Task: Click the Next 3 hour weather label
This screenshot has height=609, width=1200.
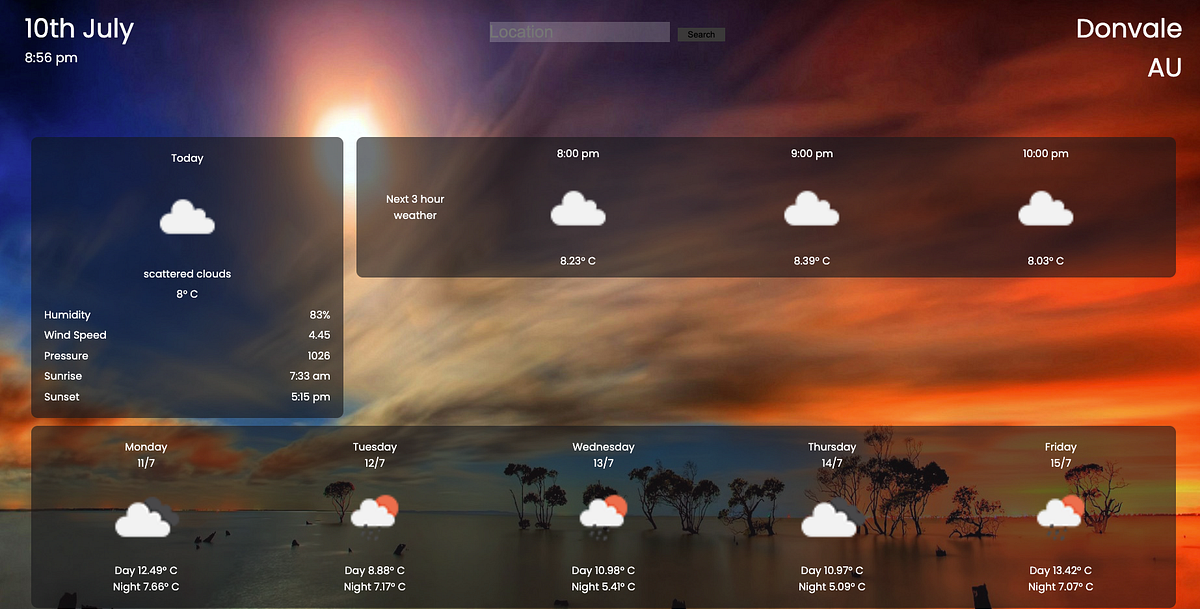Action: 415,207
